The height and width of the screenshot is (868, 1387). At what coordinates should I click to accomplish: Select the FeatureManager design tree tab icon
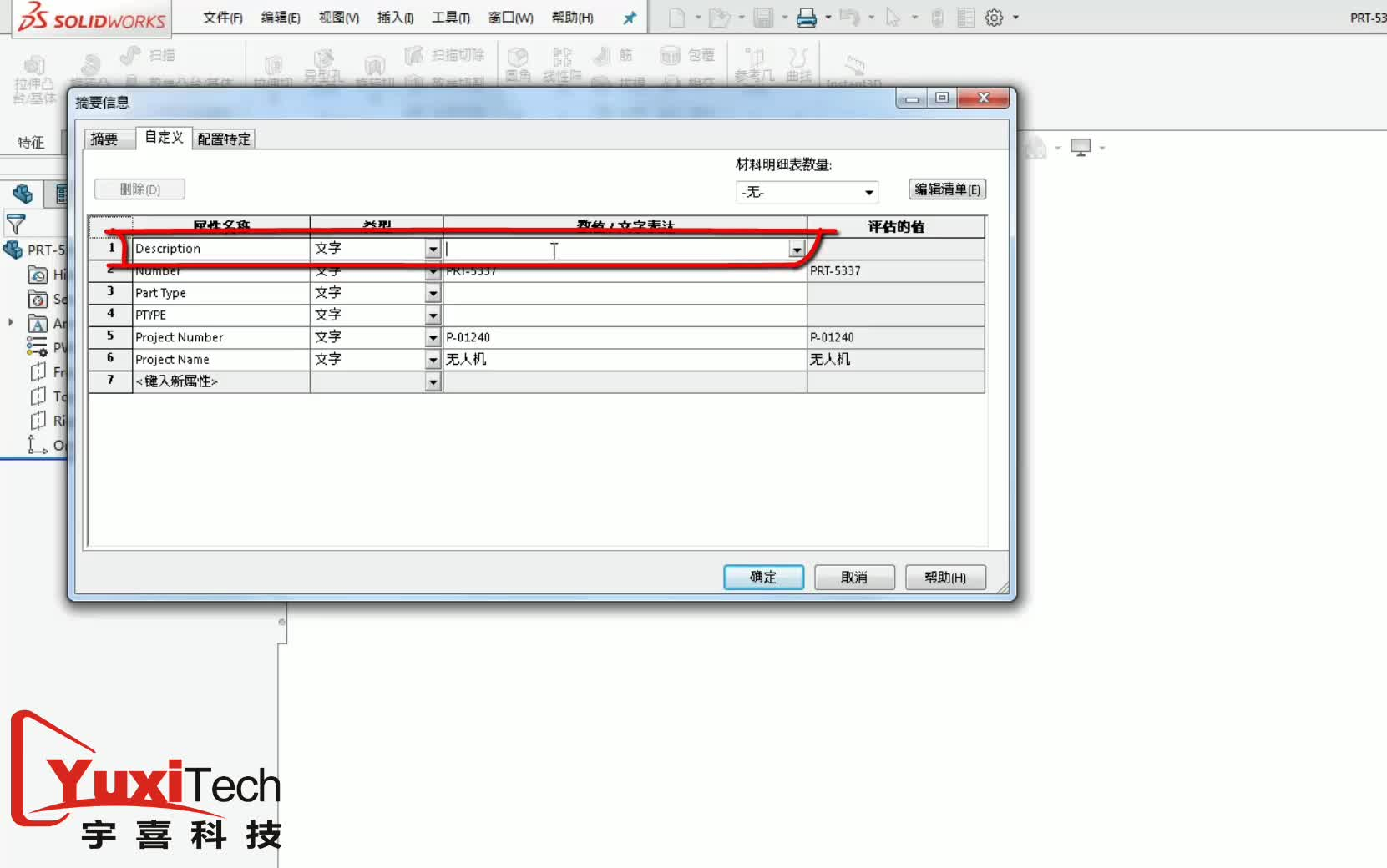pos(23,194)
